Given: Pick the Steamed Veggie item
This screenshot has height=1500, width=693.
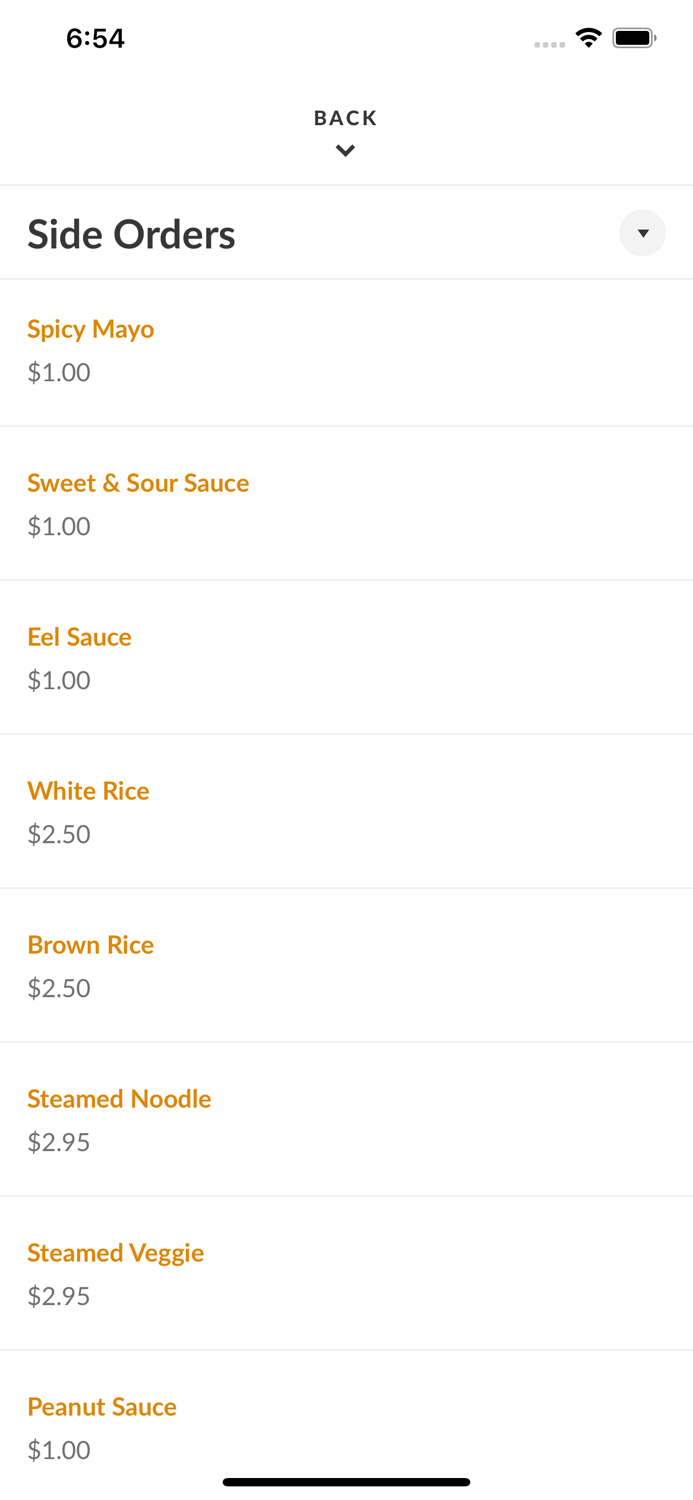Looking at the screenshot, I should click(116, 1253).
